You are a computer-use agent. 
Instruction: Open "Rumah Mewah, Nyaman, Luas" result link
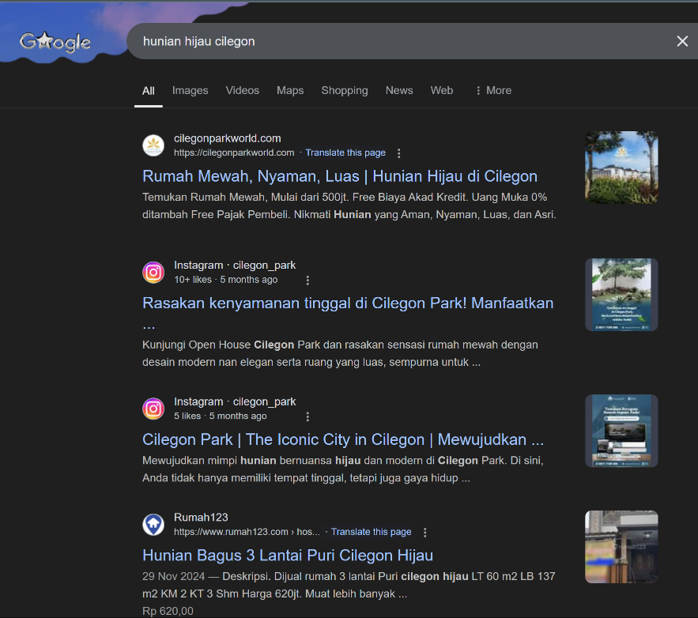(340, 176)
